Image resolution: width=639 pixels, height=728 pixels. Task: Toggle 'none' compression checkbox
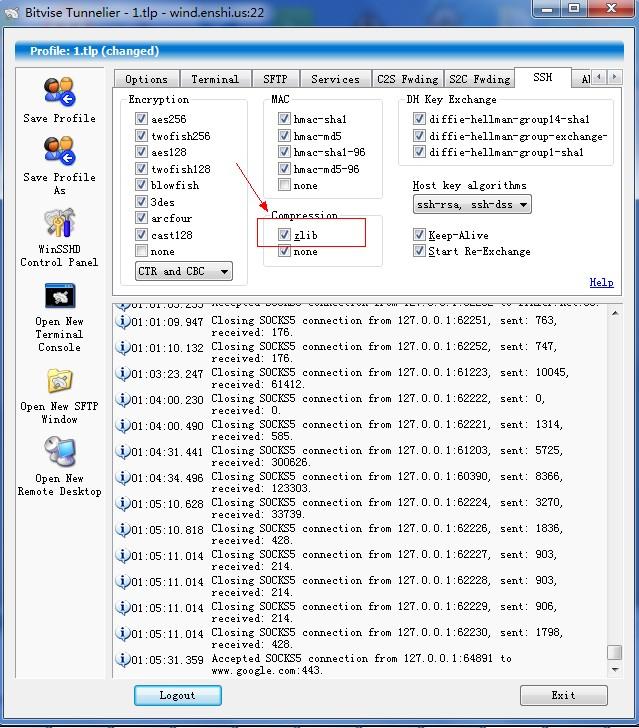[284, 251]
